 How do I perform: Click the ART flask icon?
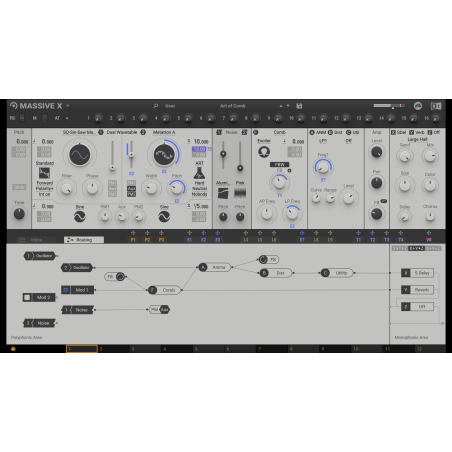[199, 173]
